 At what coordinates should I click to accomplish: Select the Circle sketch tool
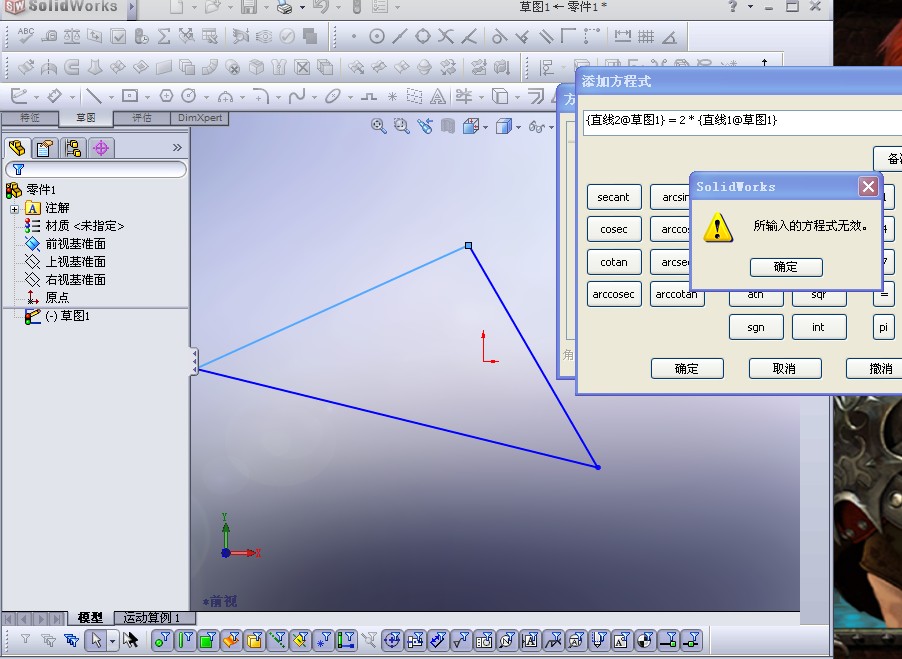click(x=189, y=97)
